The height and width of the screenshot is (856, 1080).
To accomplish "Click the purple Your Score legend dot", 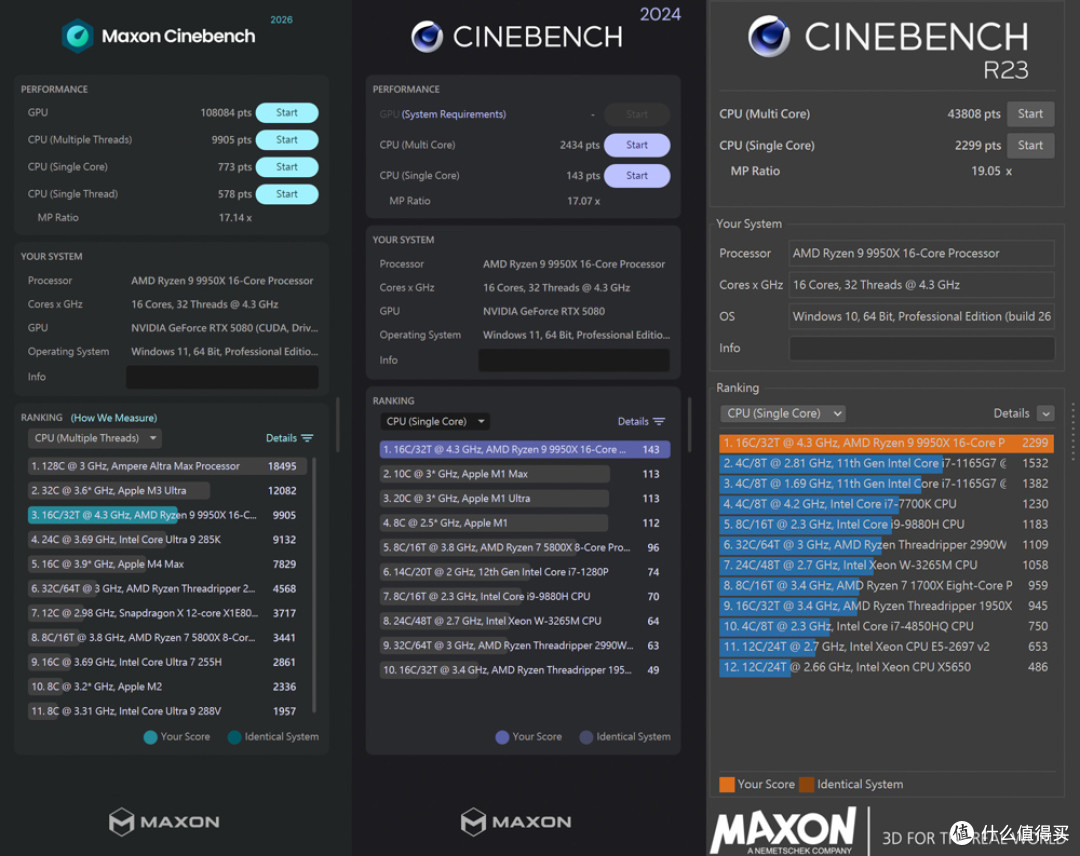I will pyautogui.click(x=502, y=737).
